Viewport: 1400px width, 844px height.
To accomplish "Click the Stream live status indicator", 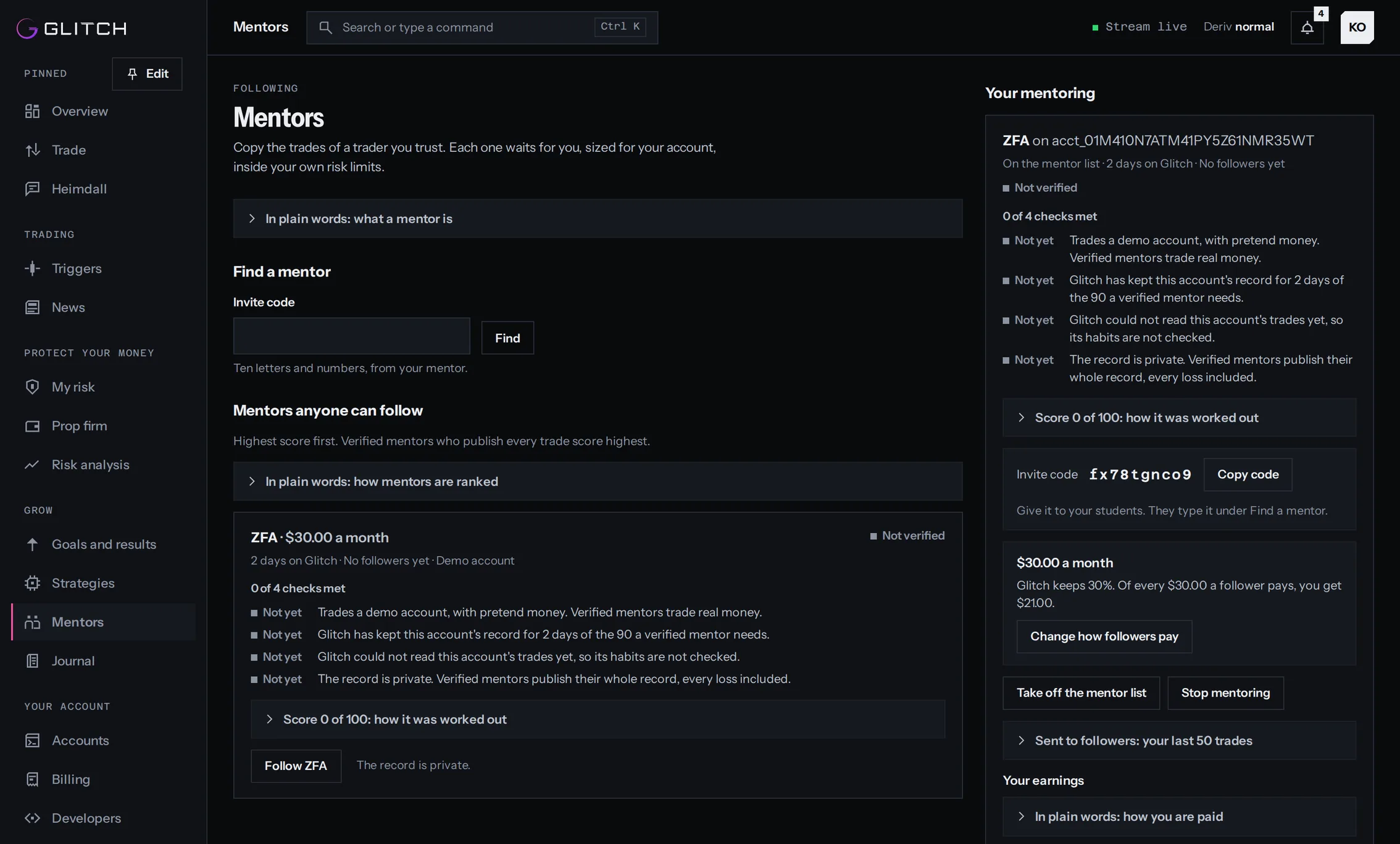I will click(x=1140, y=27).
